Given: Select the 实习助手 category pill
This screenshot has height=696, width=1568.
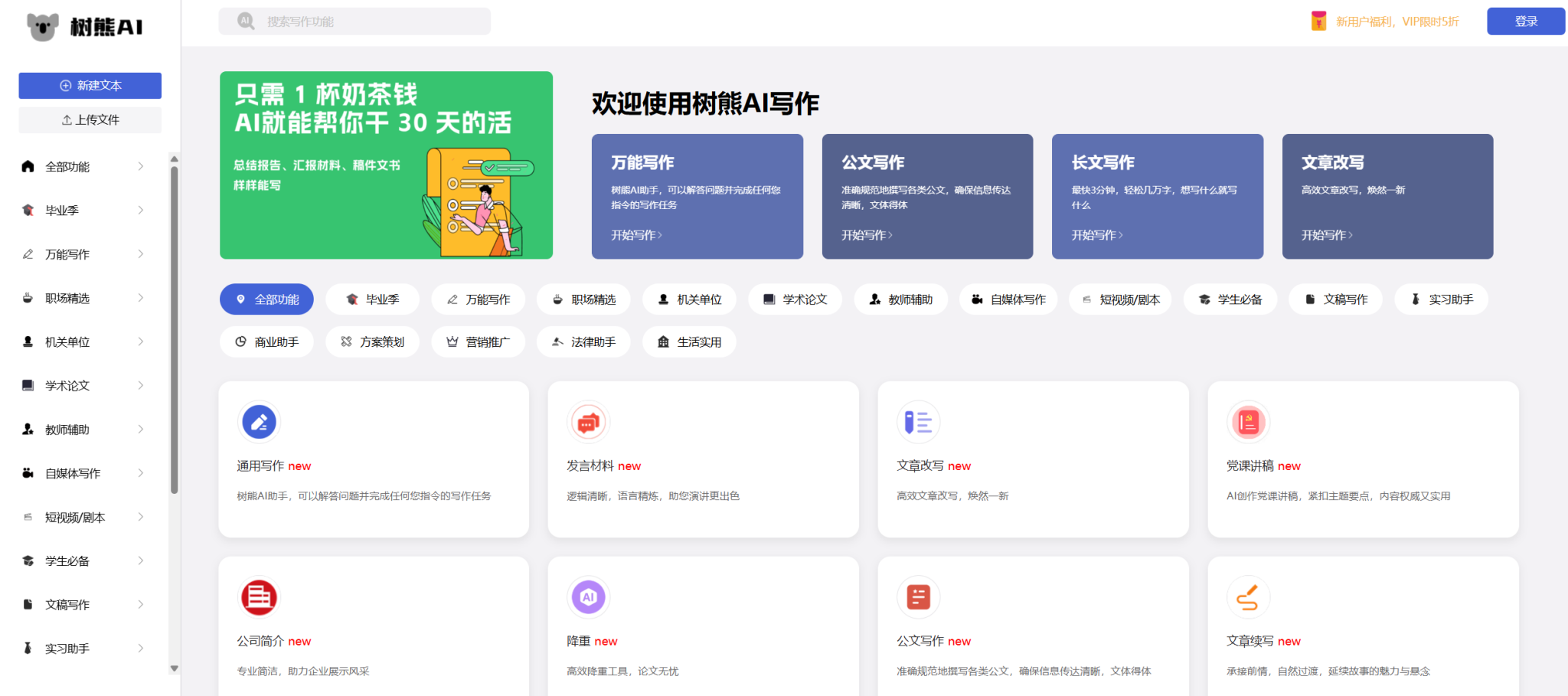Looking at the screenshot, I should tap(1442, 299).
